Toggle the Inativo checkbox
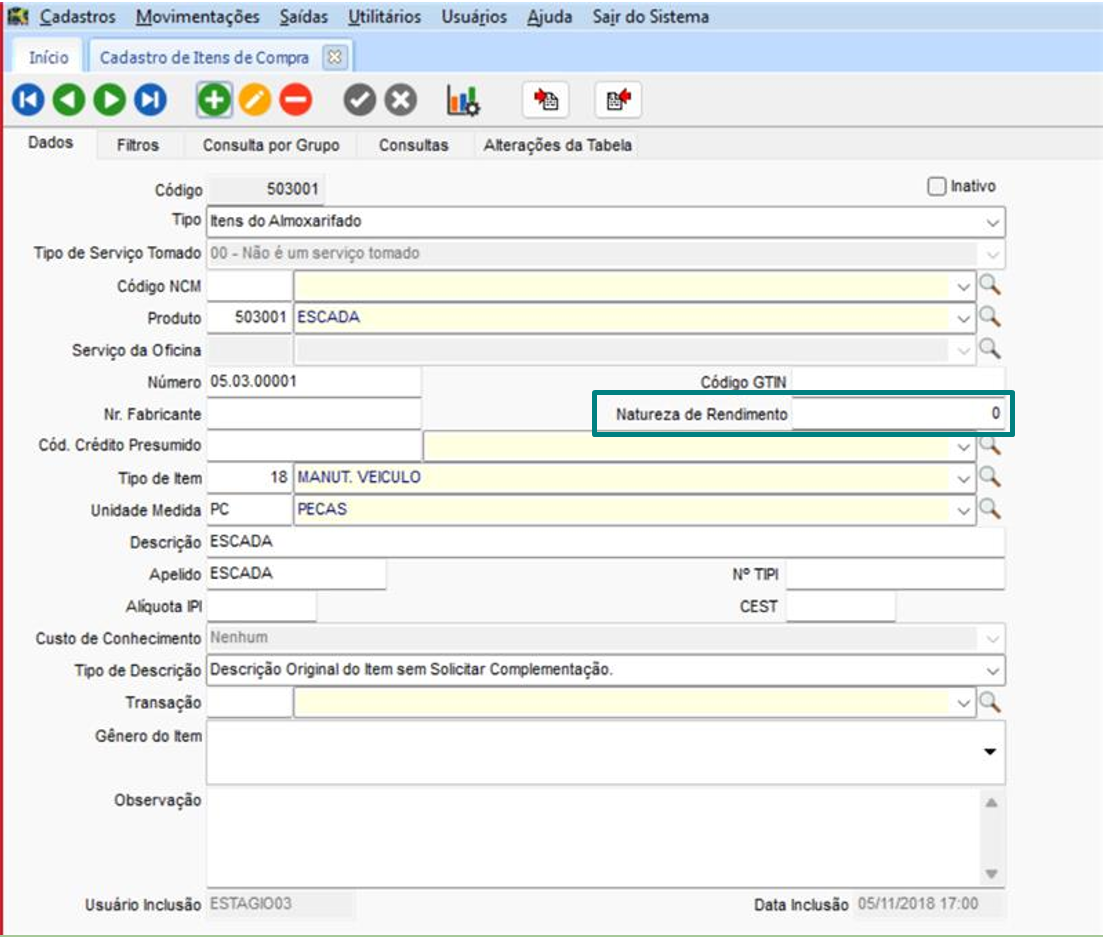 point(937,186)
